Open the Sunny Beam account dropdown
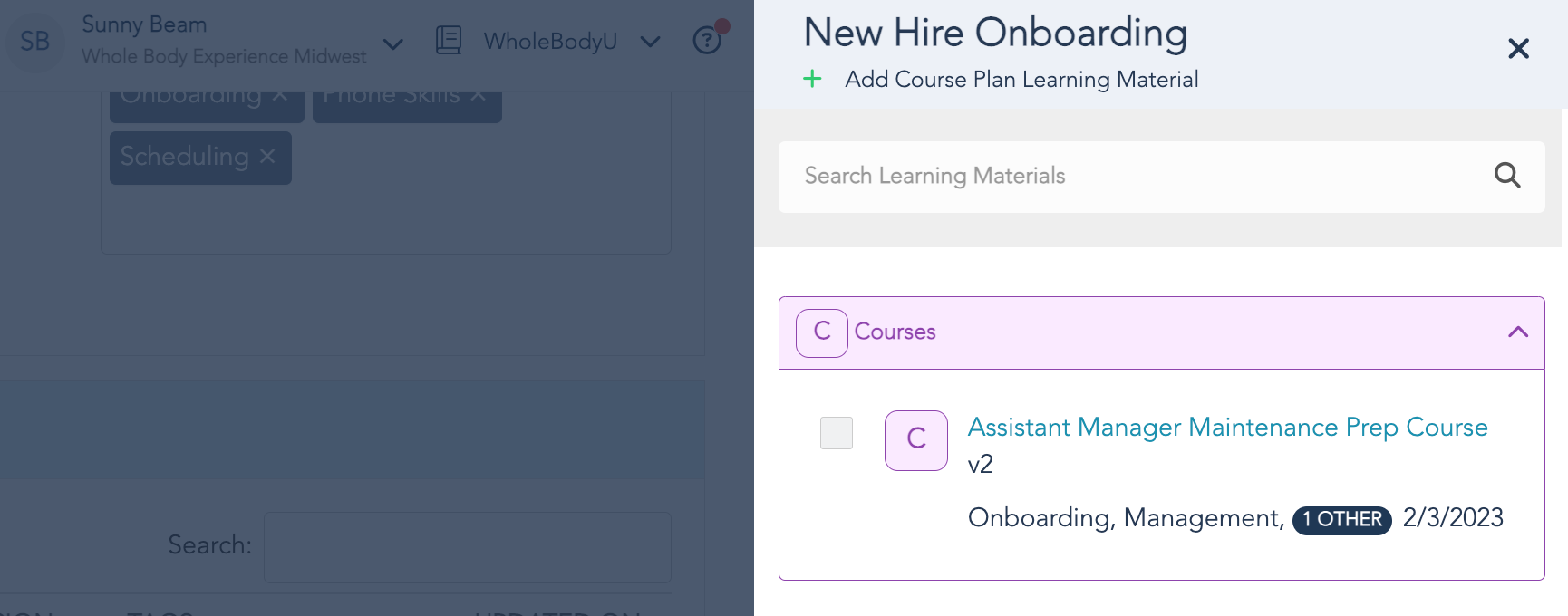Viewport: 1568px width, 616px height. coord(392,43)
